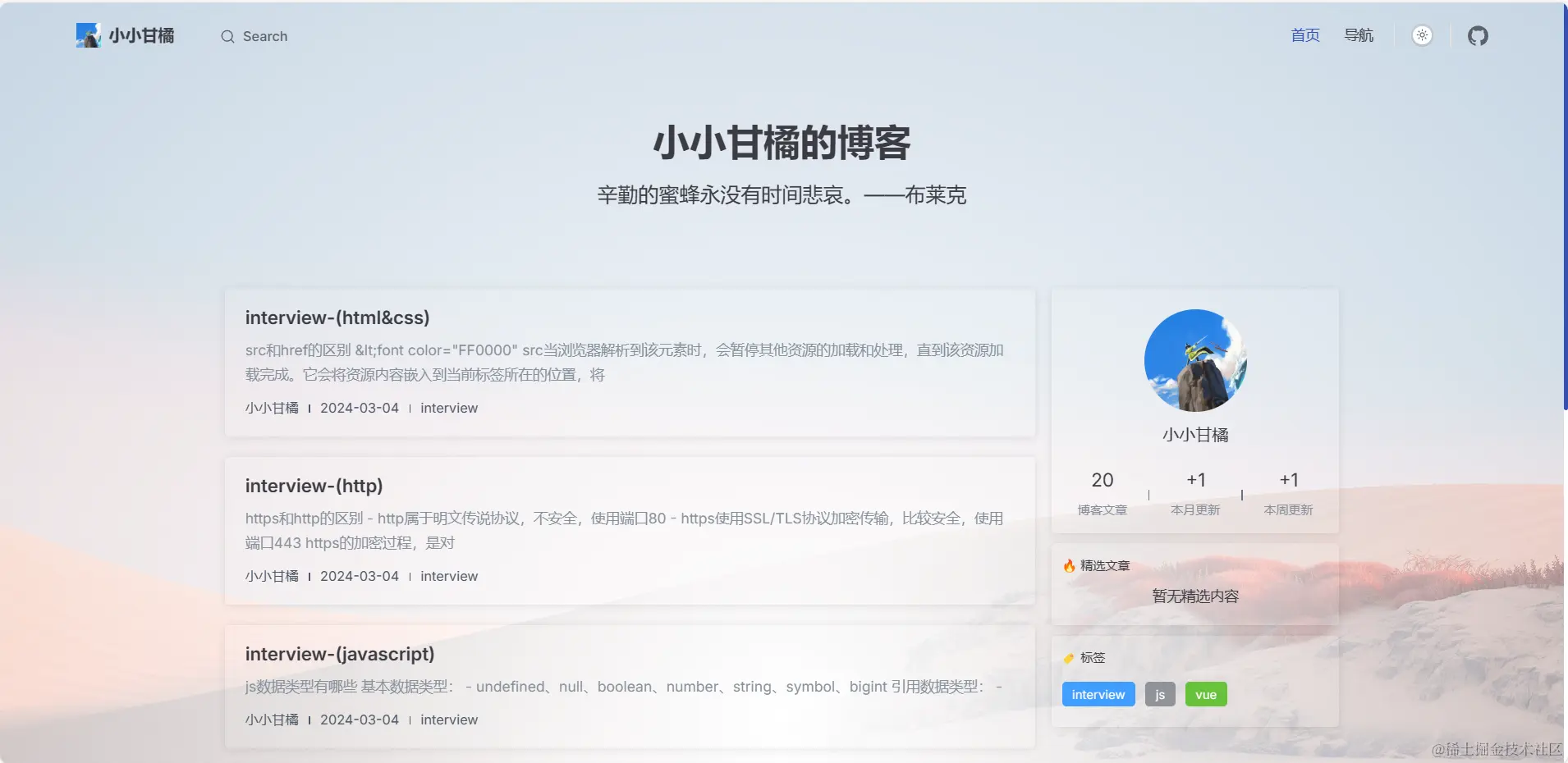
Task: Select the vue tag chip
Action: (1205, 694)
